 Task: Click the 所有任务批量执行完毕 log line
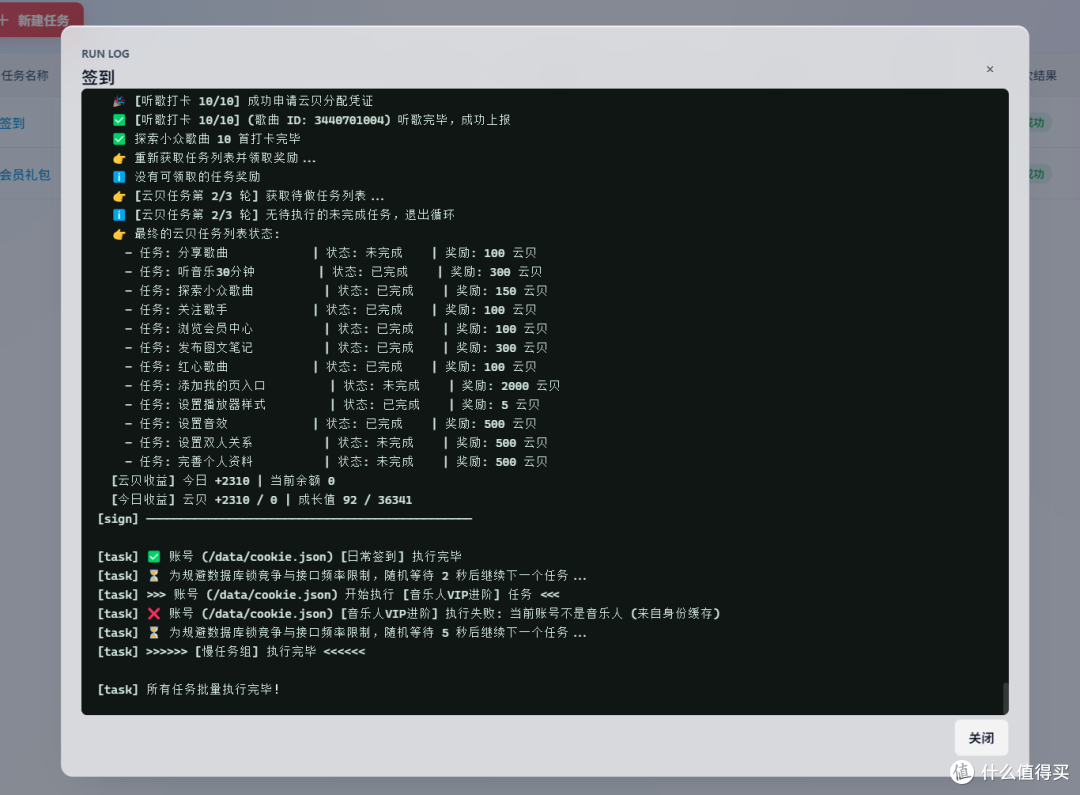coord(189,689)
